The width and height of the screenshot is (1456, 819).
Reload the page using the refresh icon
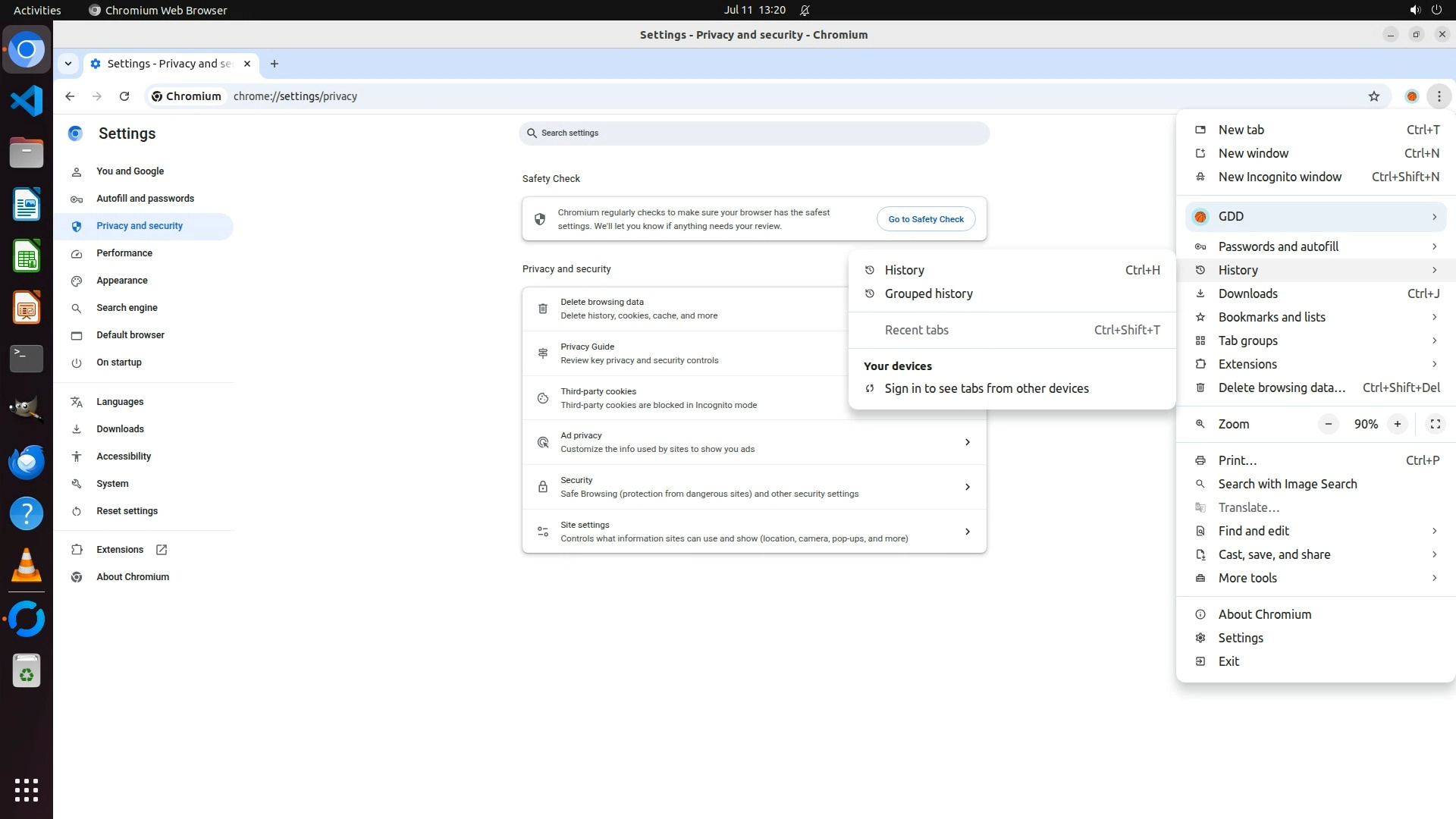coord(124,96)
